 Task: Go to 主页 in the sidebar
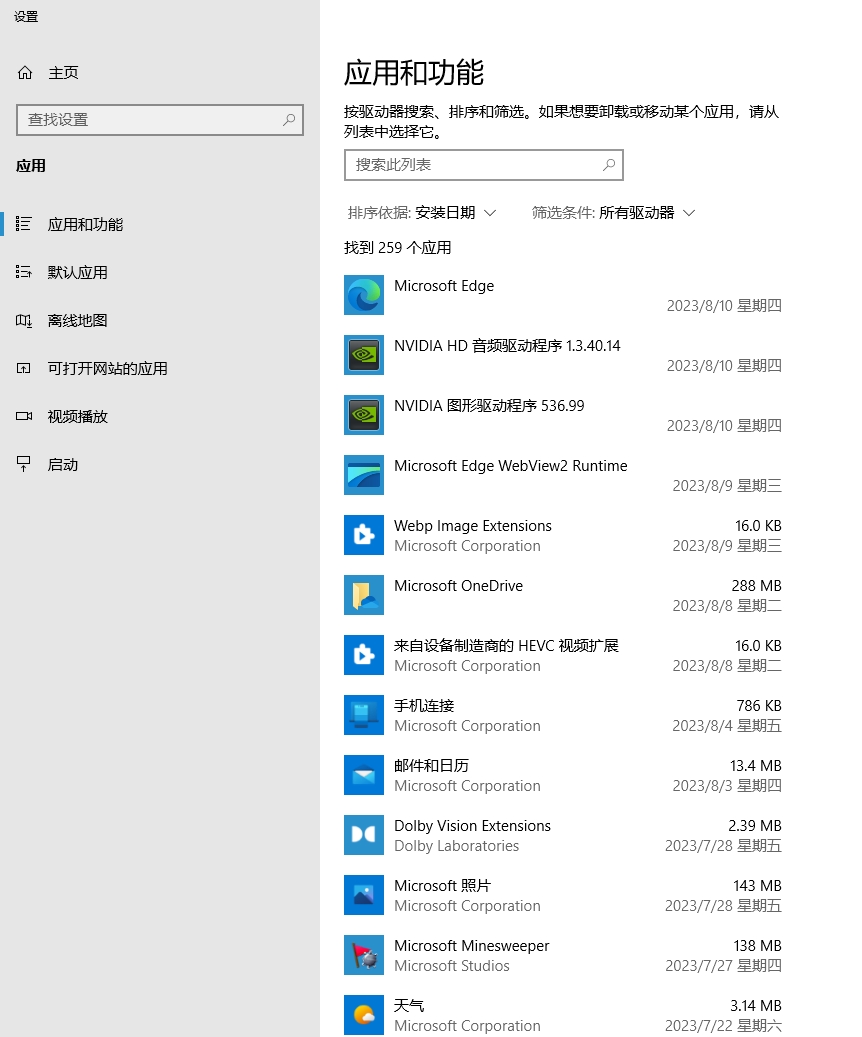[64, 73]
